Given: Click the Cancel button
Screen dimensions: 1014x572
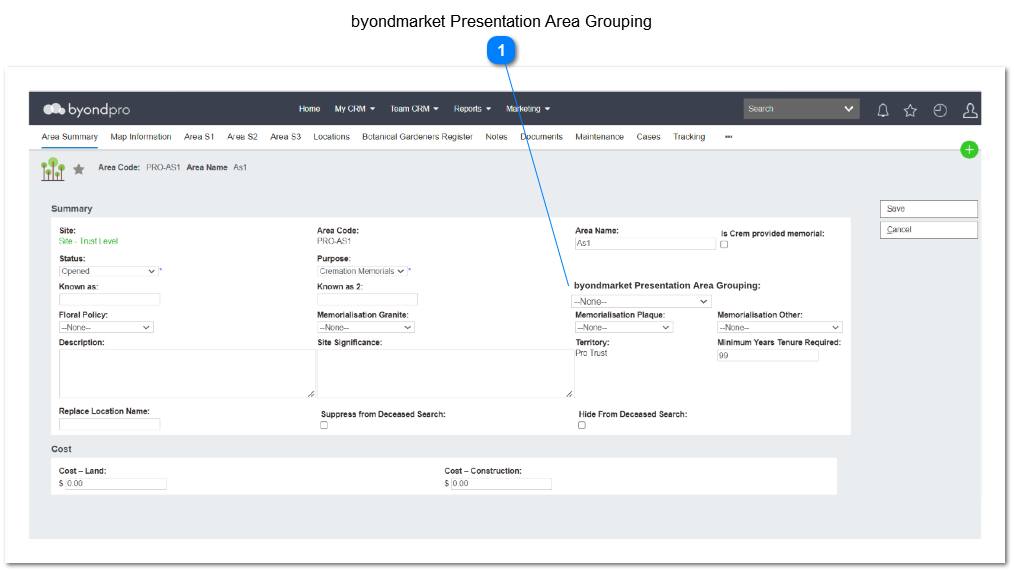Looking at the screenshot, I should 929,229.
